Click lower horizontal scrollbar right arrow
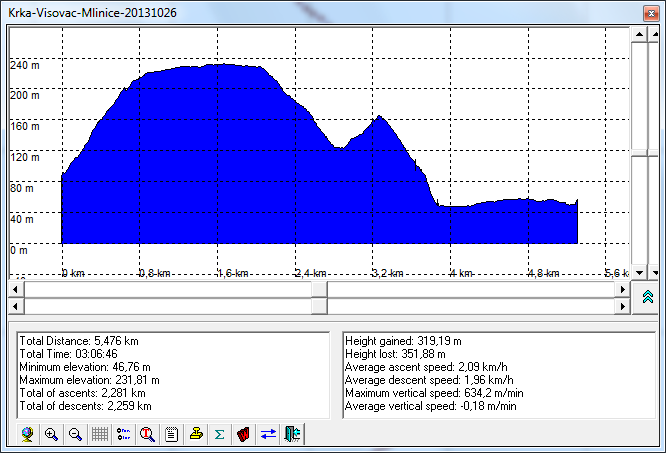This screenshot has width=666, height=453. [621, 307]
